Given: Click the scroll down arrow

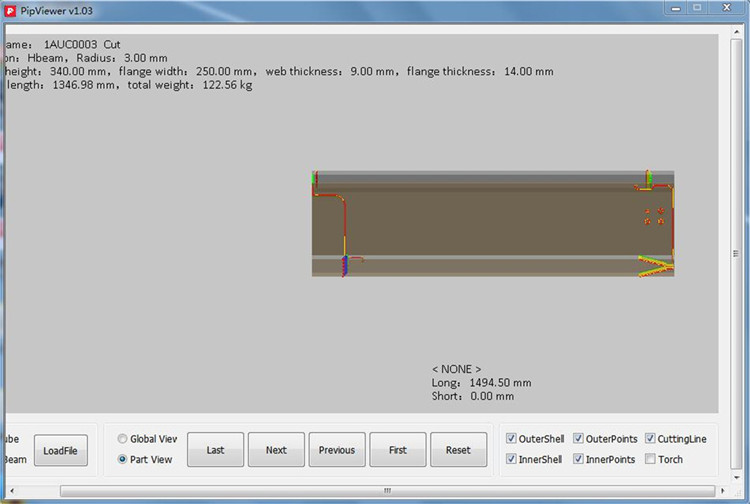Looking at the screenshot, I should tap(736, 477).
